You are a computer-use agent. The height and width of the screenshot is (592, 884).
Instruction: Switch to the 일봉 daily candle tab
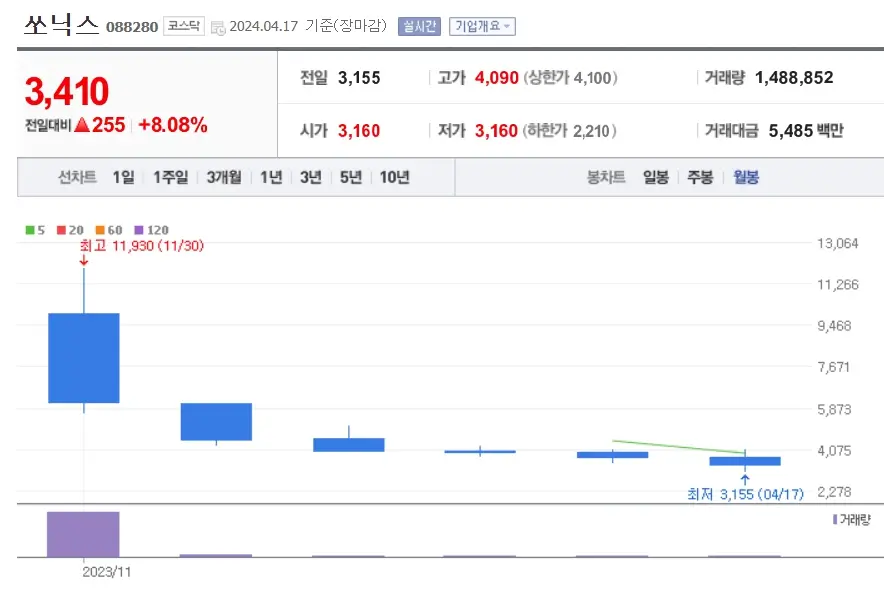[654, 176]
